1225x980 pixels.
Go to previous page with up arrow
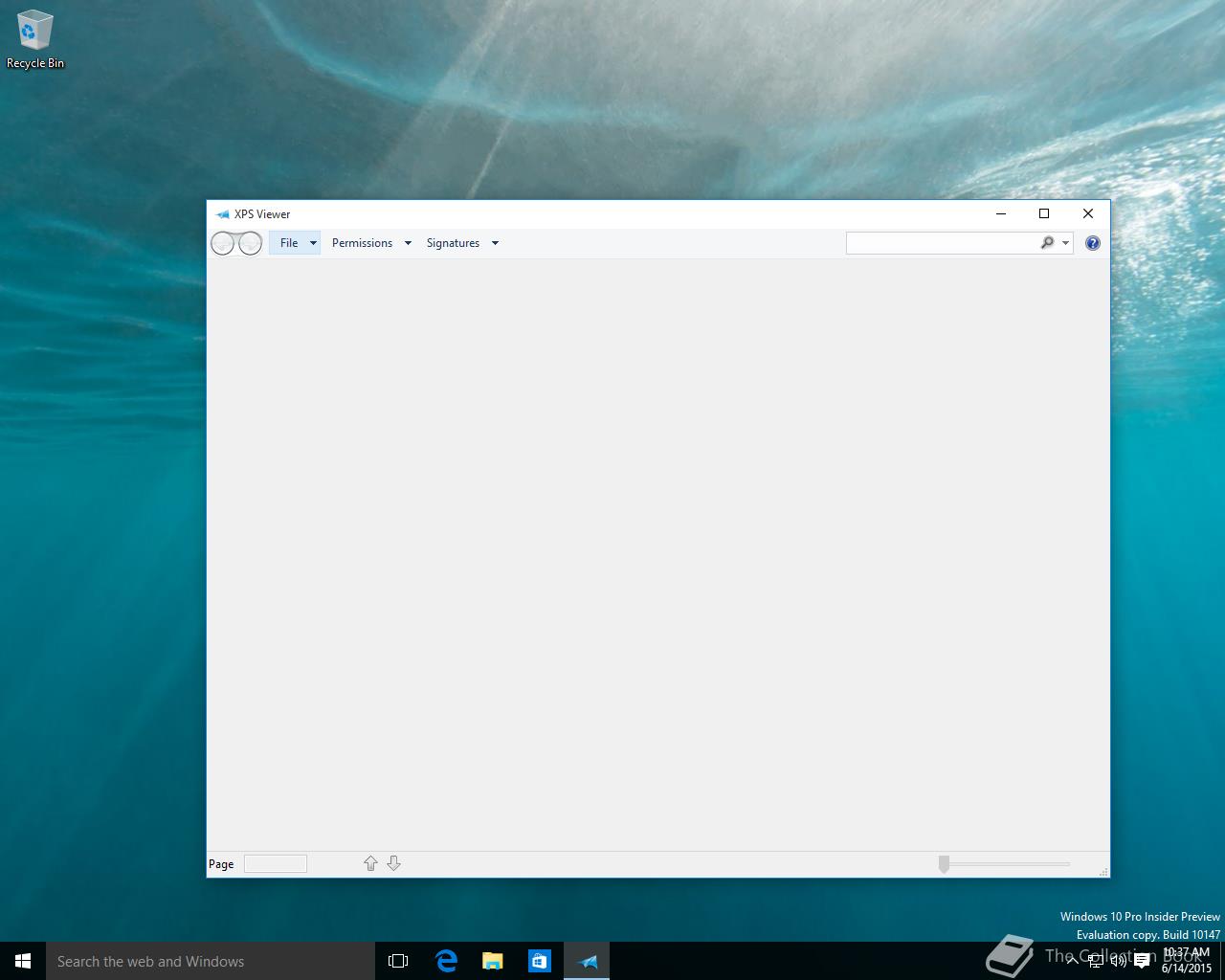coord(370,863)
